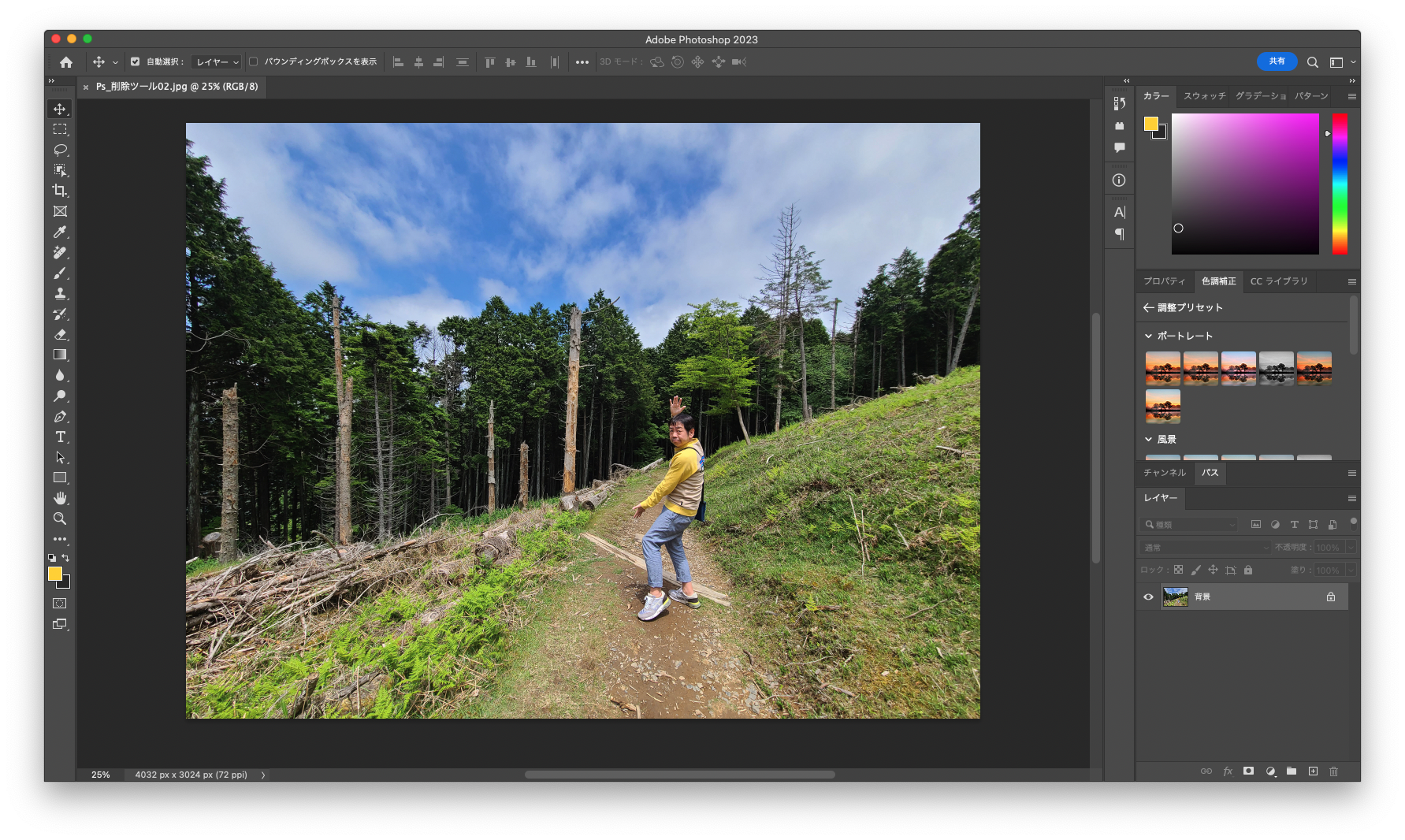Toggle the 自動選択 checkbox
The height and width of the screenshot is (840, 1405).
coord(135,61)
